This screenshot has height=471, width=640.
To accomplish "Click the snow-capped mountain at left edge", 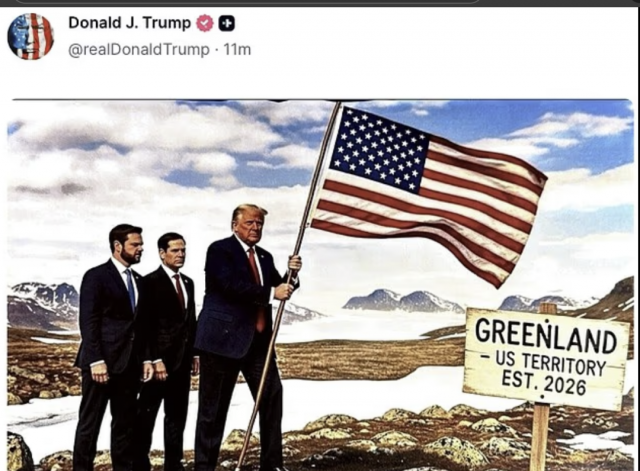I will click(x=43, y=304).
